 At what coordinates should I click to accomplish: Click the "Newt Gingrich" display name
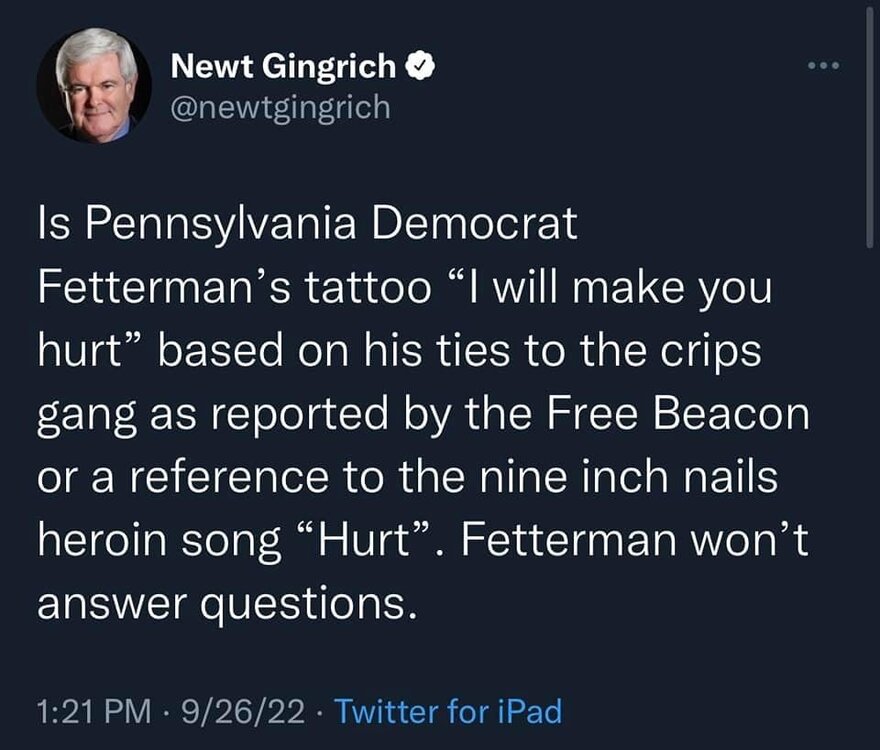point(284,67)
